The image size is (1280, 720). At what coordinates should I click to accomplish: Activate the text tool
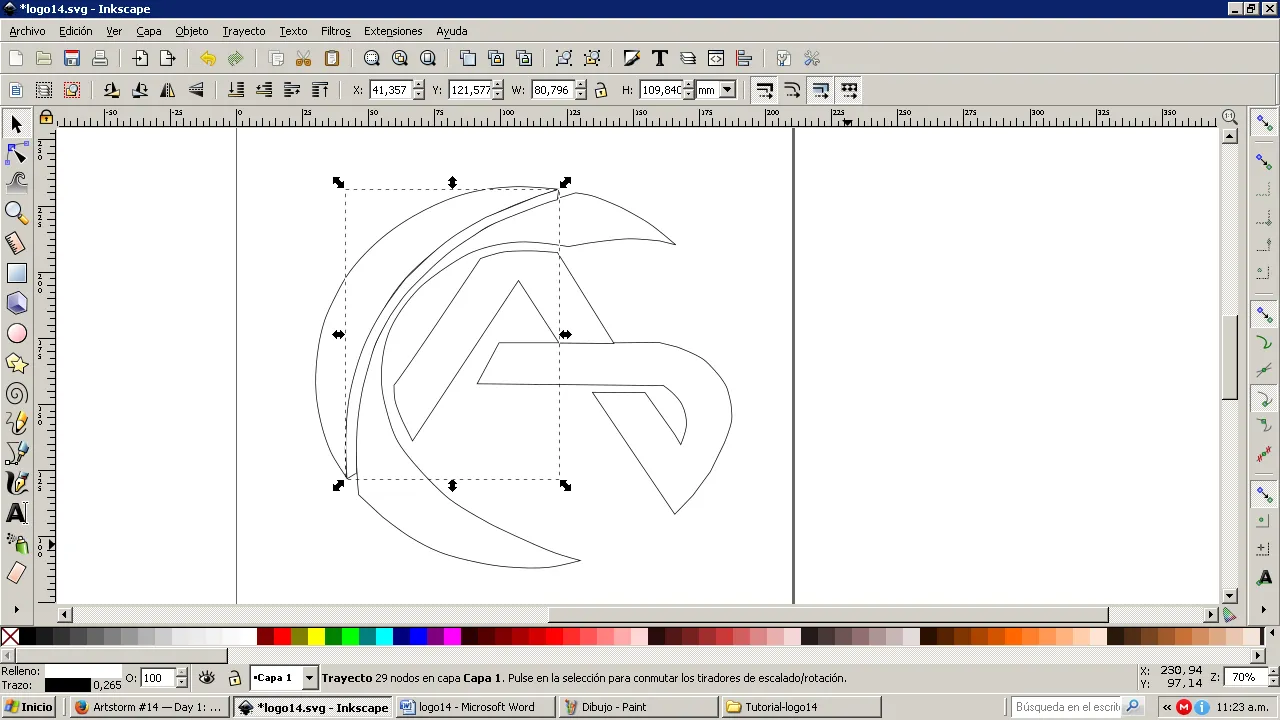click(17, 513)
